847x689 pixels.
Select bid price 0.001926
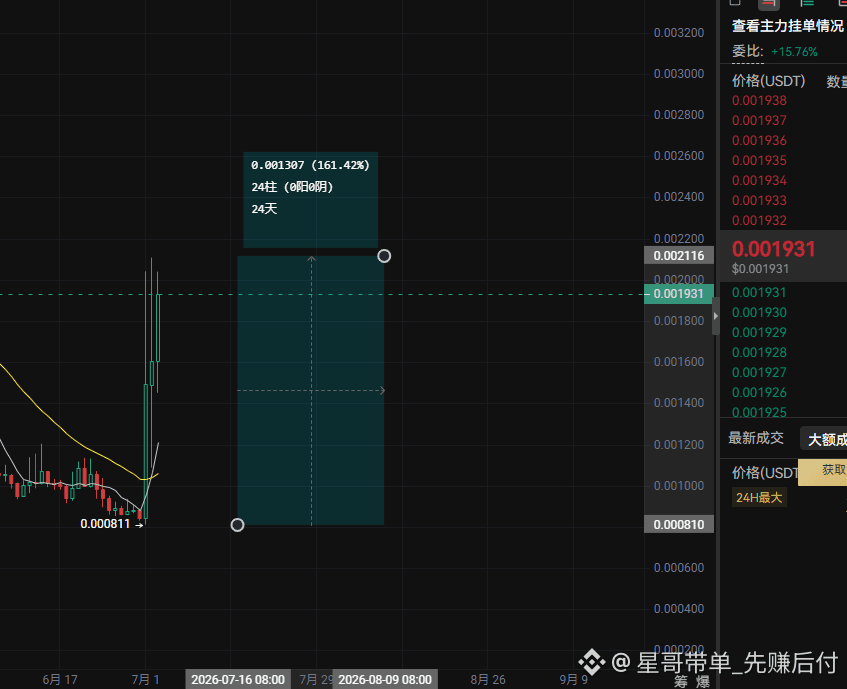tap(759, 393)
